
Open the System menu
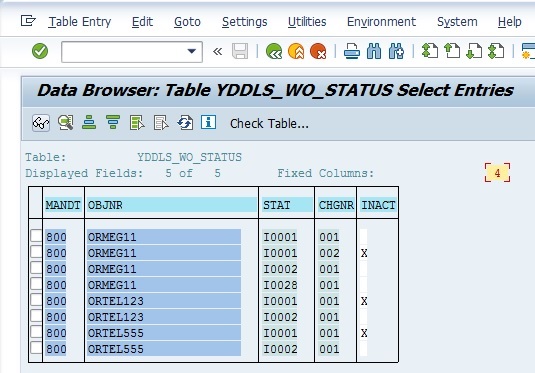457,22
